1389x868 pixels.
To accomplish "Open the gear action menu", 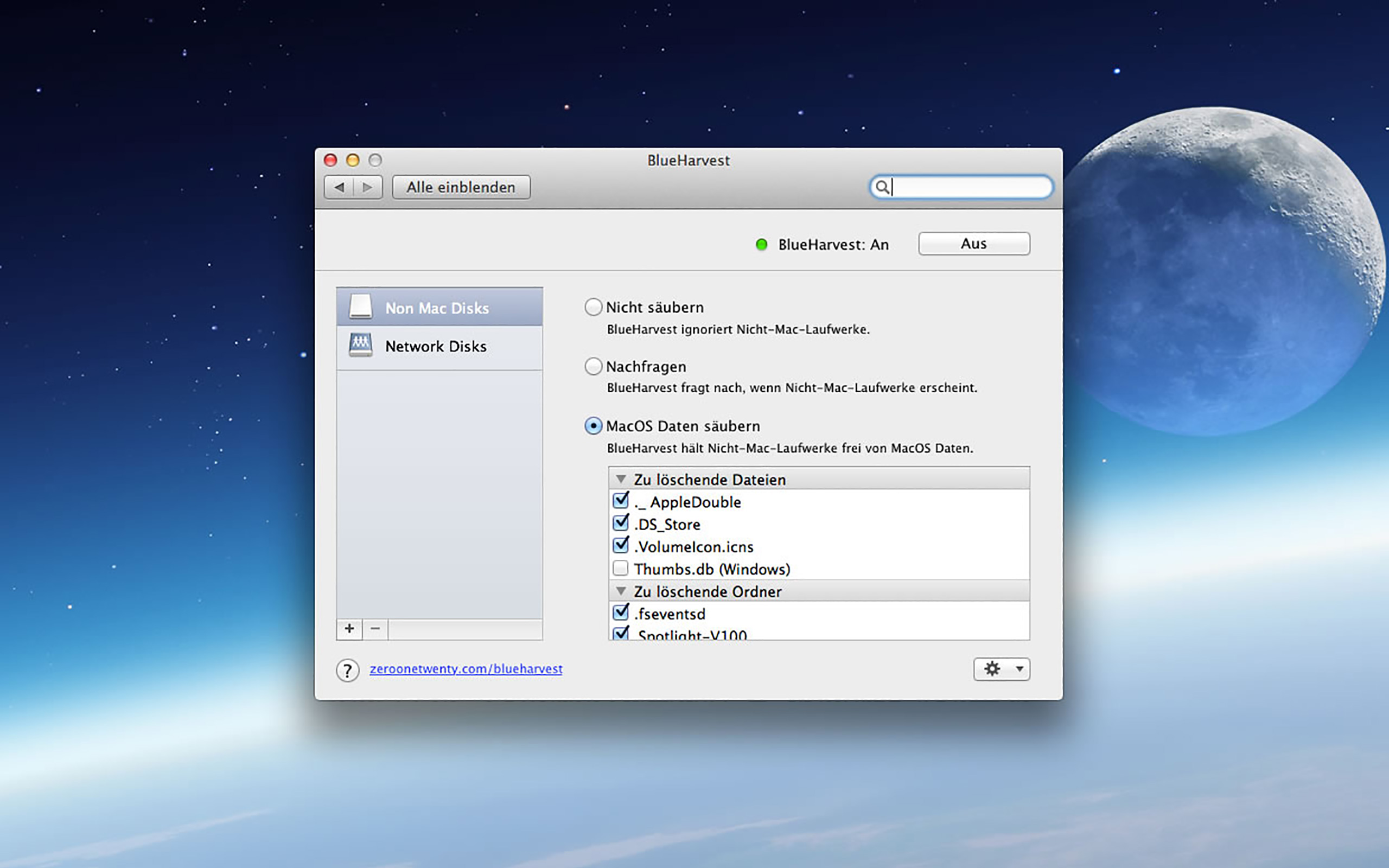I will (1002, 669).
